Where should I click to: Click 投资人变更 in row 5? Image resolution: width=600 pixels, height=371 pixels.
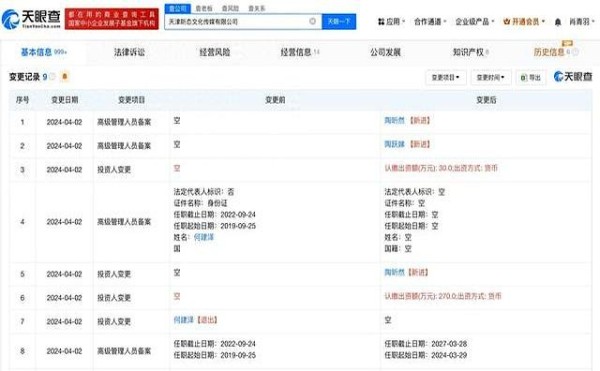pyautogui.click(x=114, y=274)
